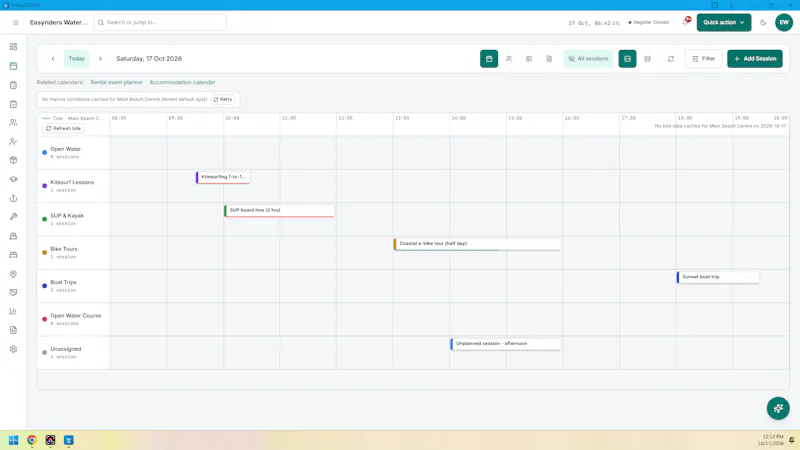
Task: Switch to the people view icon
Action: [509, 59]
